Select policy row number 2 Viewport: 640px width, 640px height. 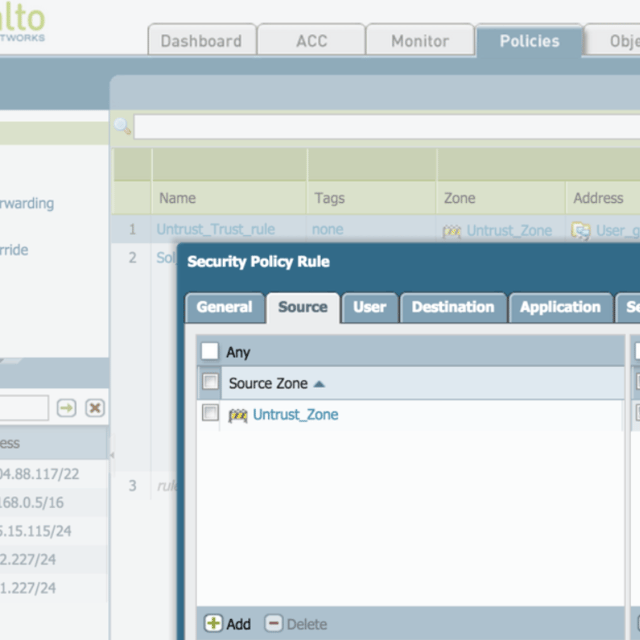click(x=133, y=258)
